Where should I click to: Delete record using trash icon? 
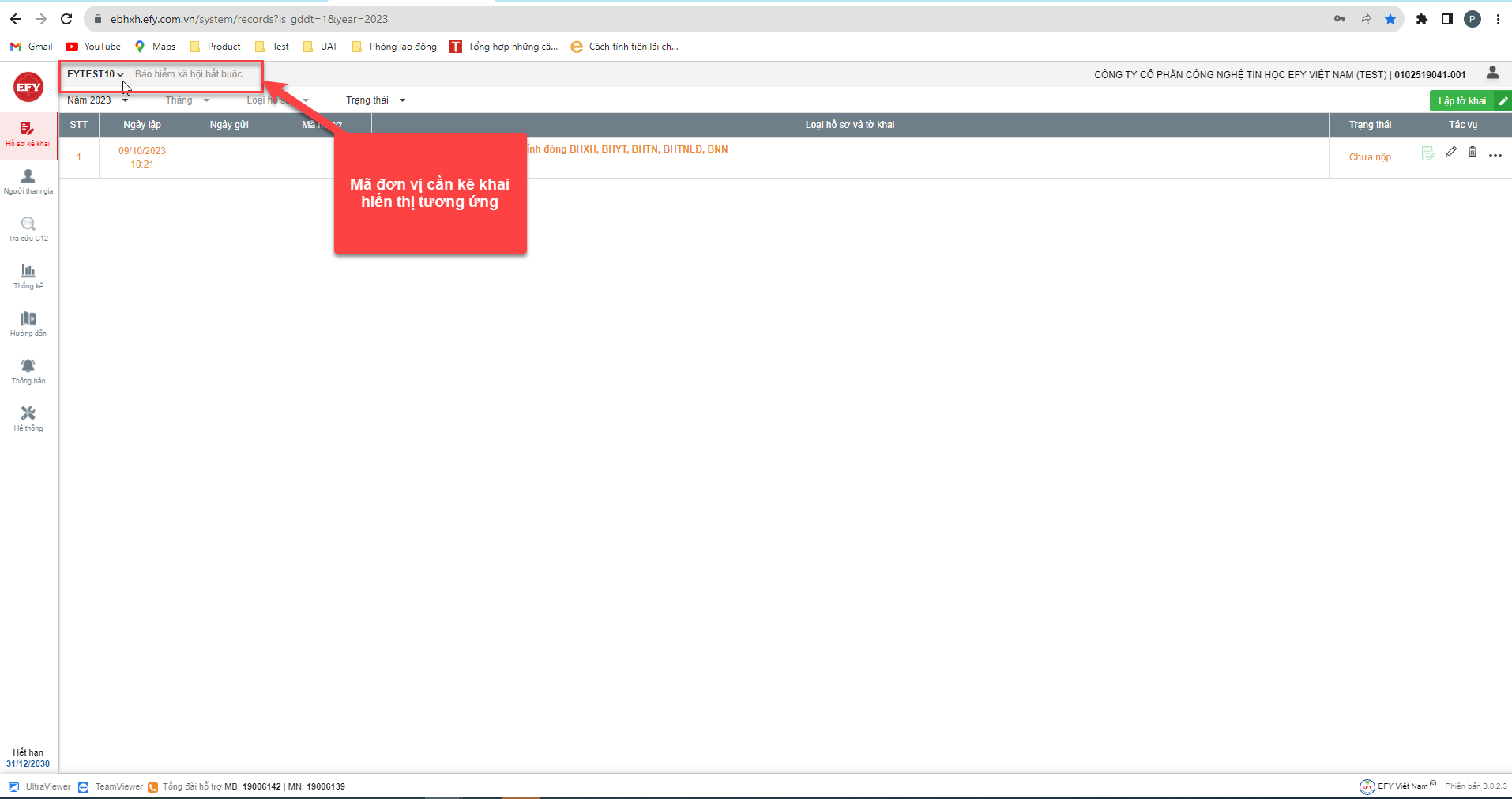pos(1473,153)
